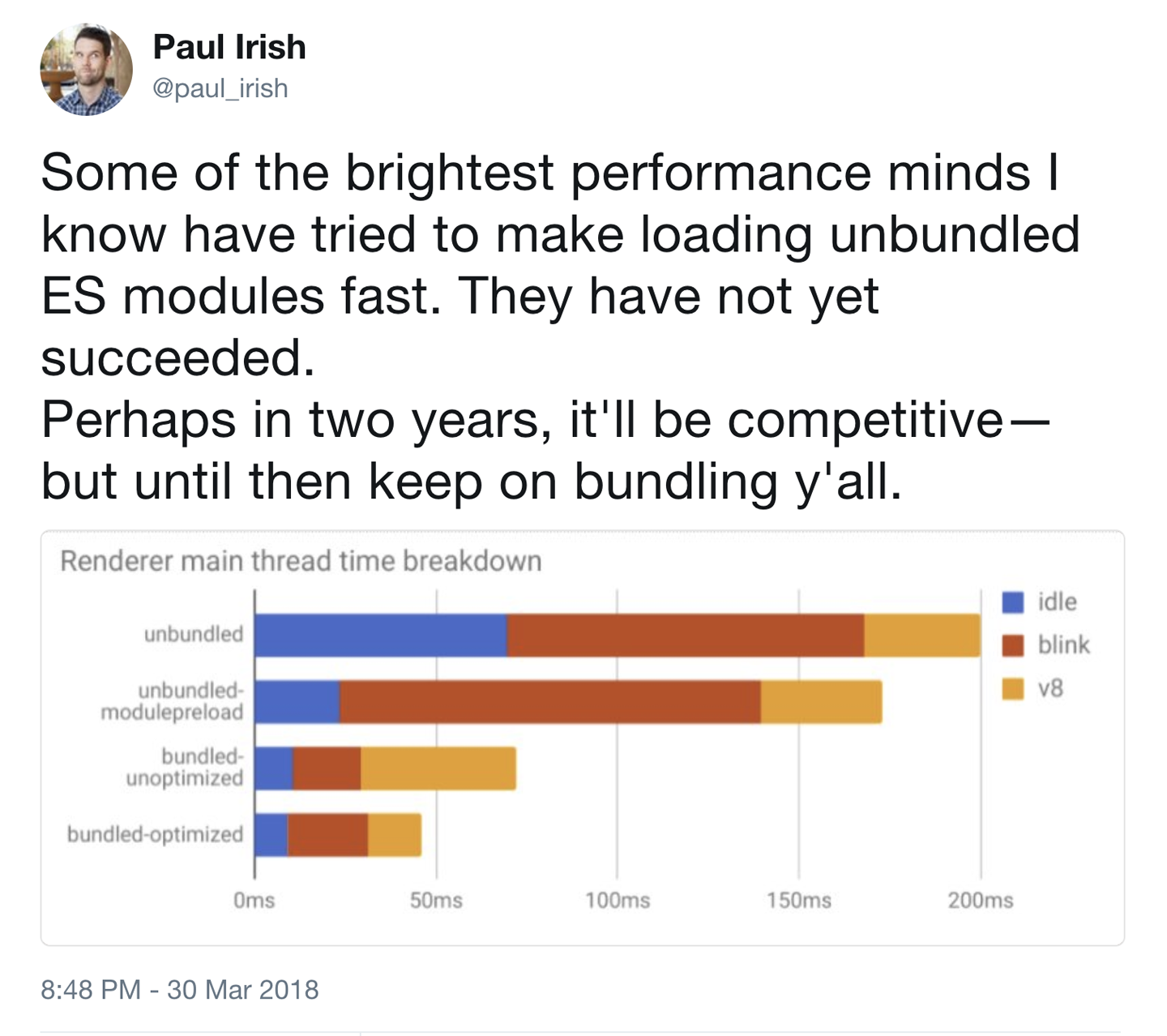Open the @paul_irish handle link
1167x1036 pixels.
tap(220, 88)
